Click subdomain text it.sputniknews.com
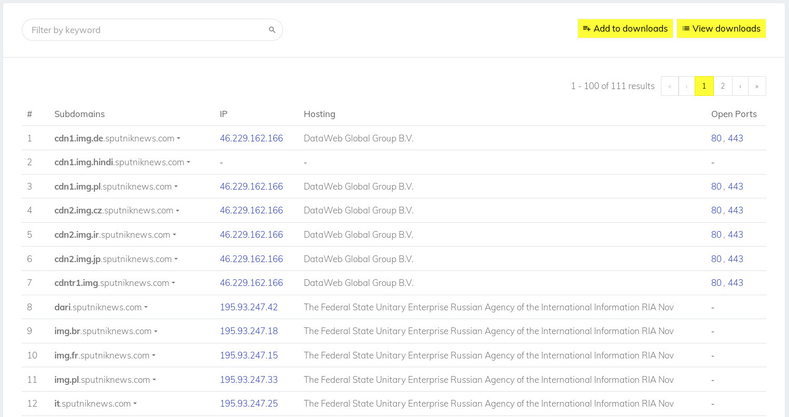 93,403
